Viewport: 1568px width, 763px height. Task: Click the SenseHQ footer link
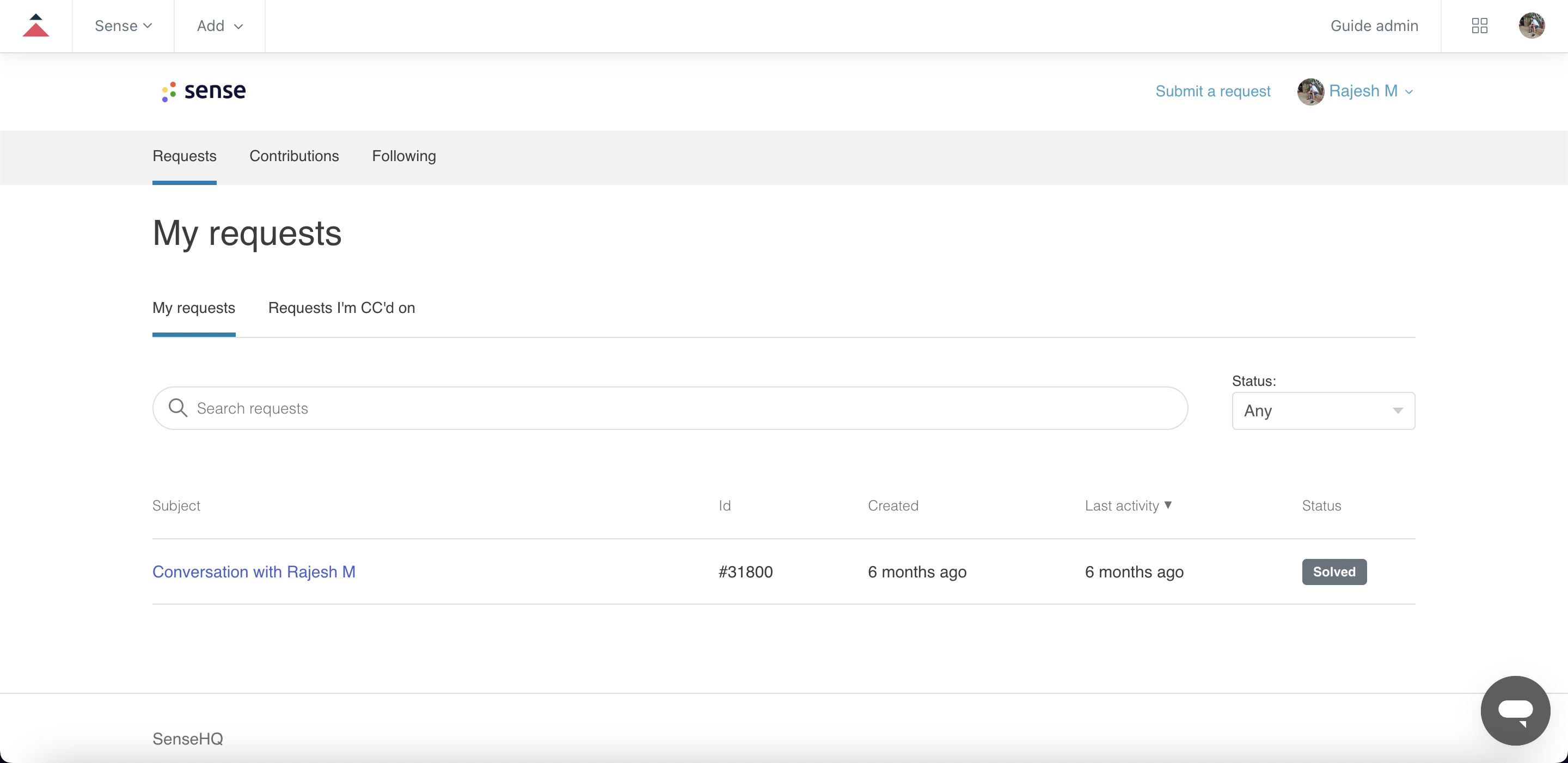click(x=187, y=739)
